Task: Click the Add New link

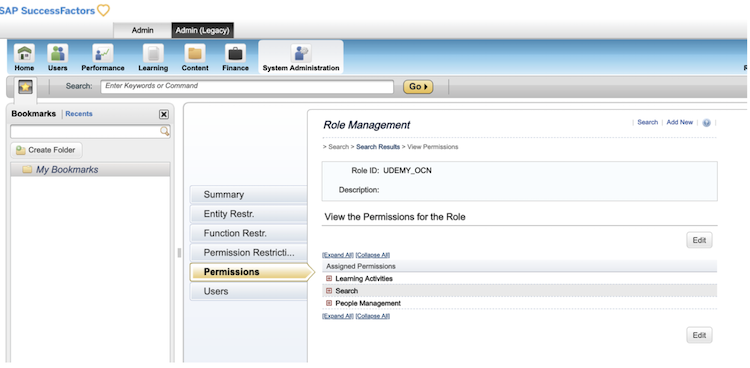Action: (680, 123)
